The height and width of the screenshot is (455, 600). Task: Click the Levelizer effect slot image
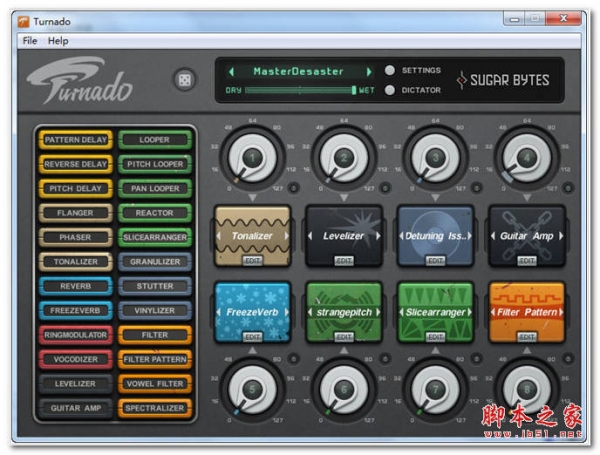344,236
